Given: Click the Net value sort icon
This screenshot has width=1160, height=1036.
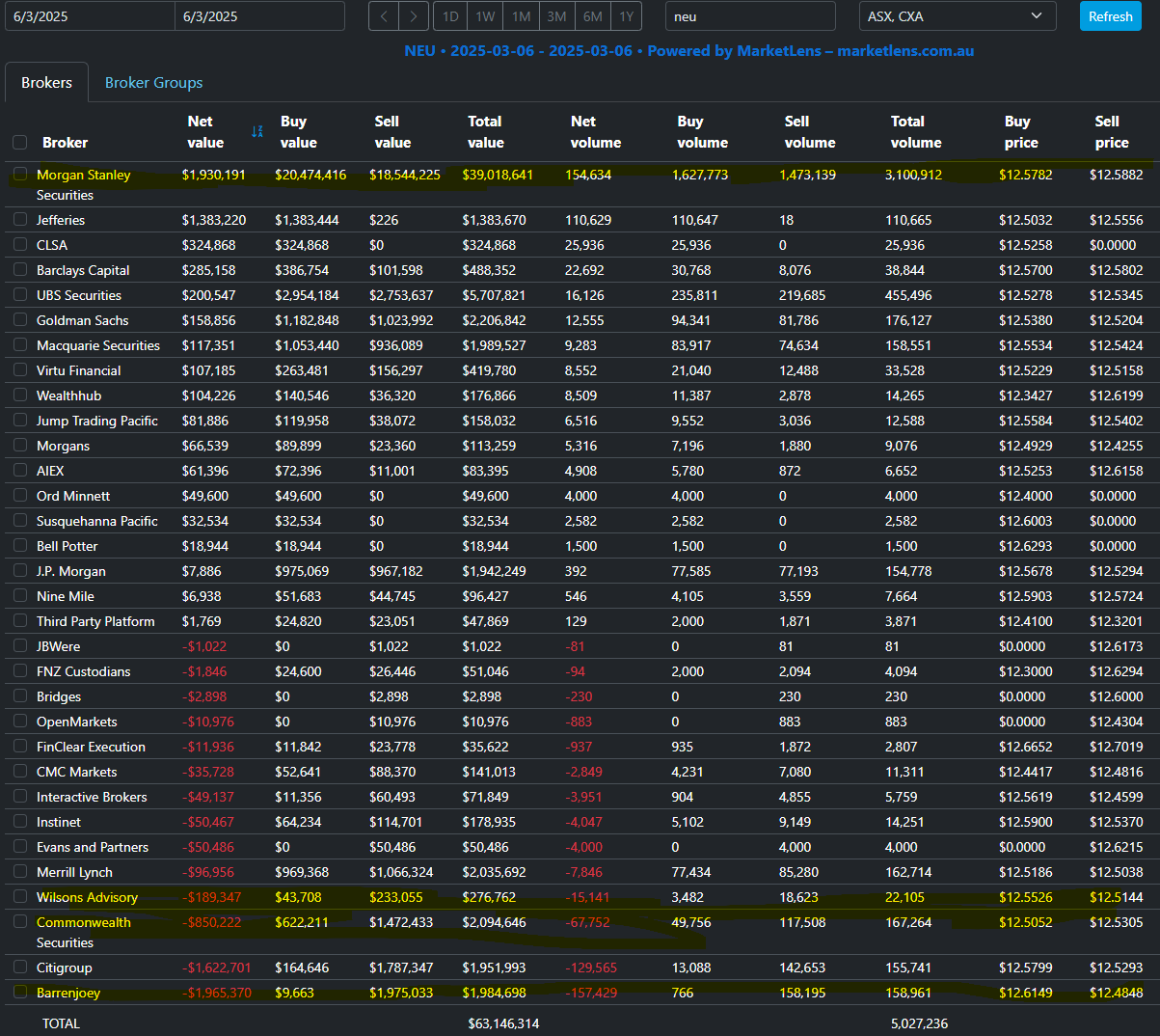Looking at the screenshot, I should click(x=257, y=131).
